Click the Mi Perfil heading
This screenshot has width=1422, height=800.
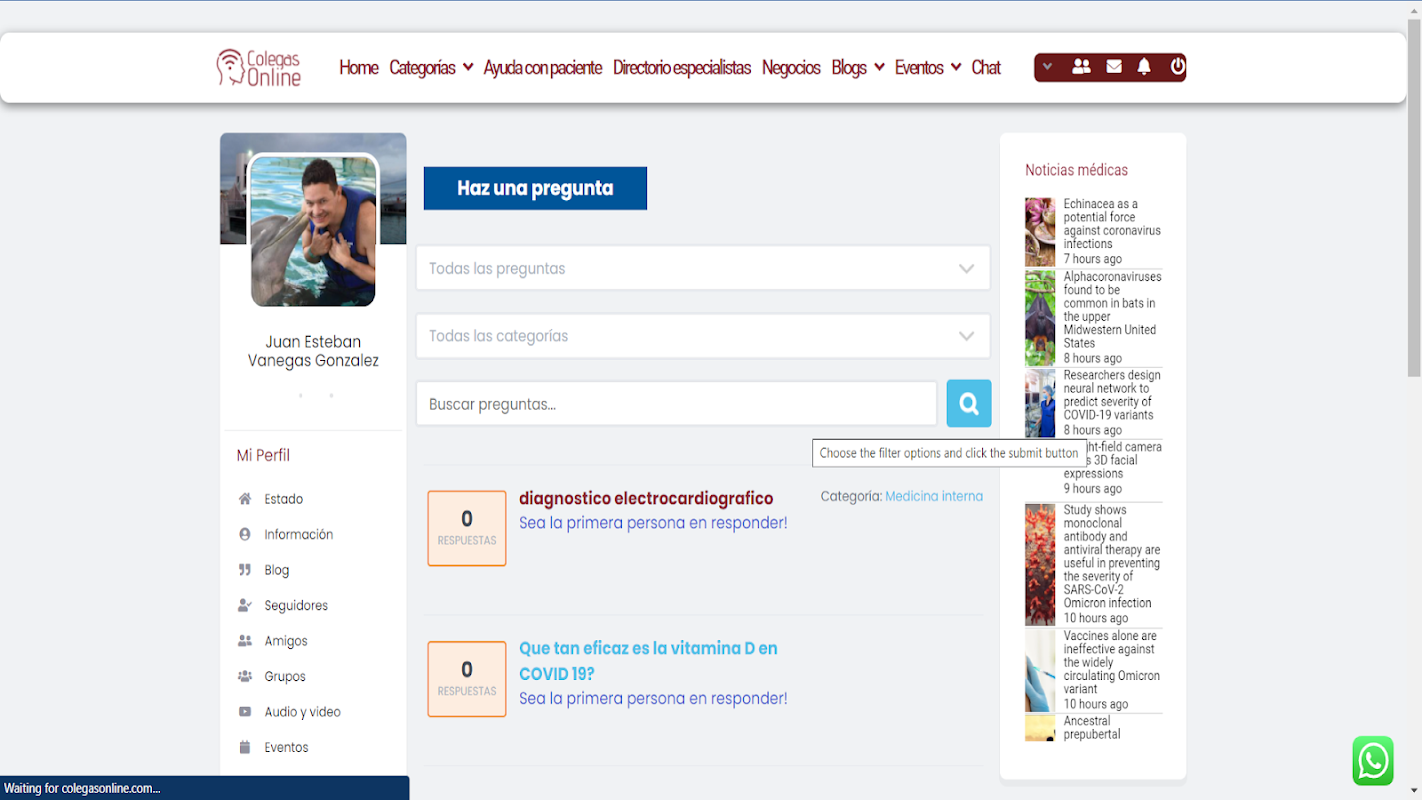263,455
